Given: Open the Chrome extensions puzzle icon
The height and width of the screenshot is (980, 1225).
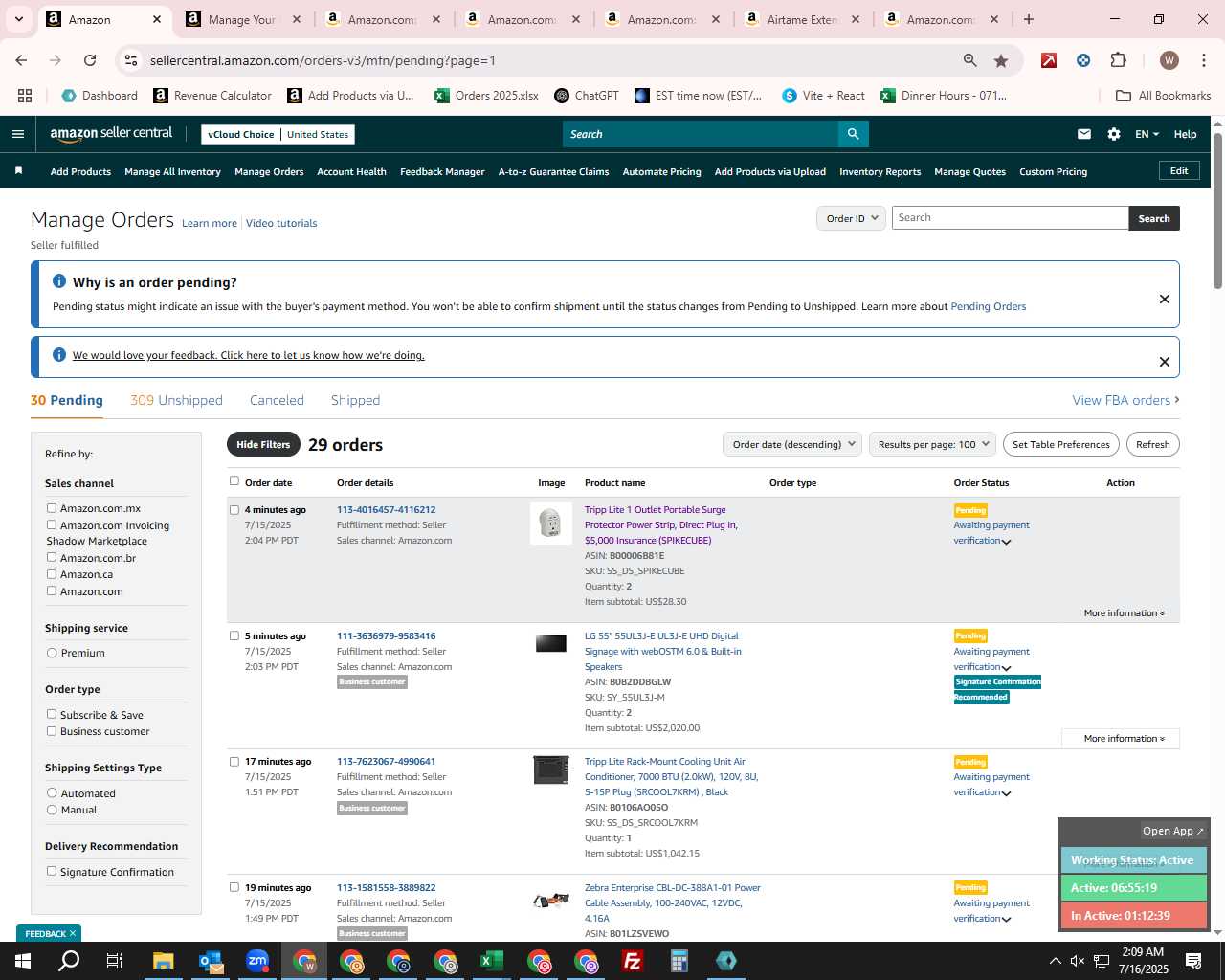Looking at the screenshot, I should tap(1118, 60).
